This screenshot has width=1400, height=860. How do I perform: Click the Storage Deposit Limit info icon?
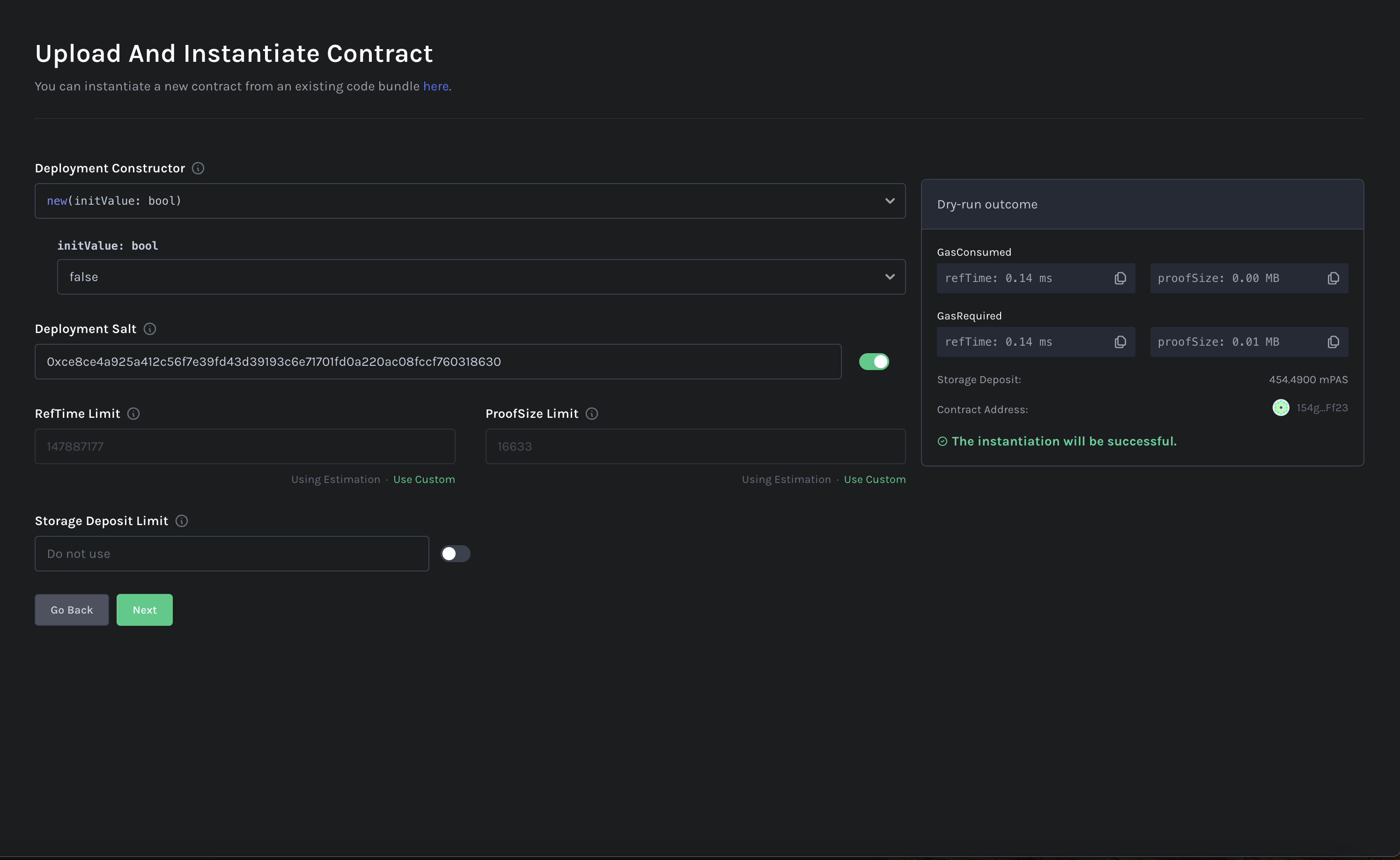tap(181, 521)
